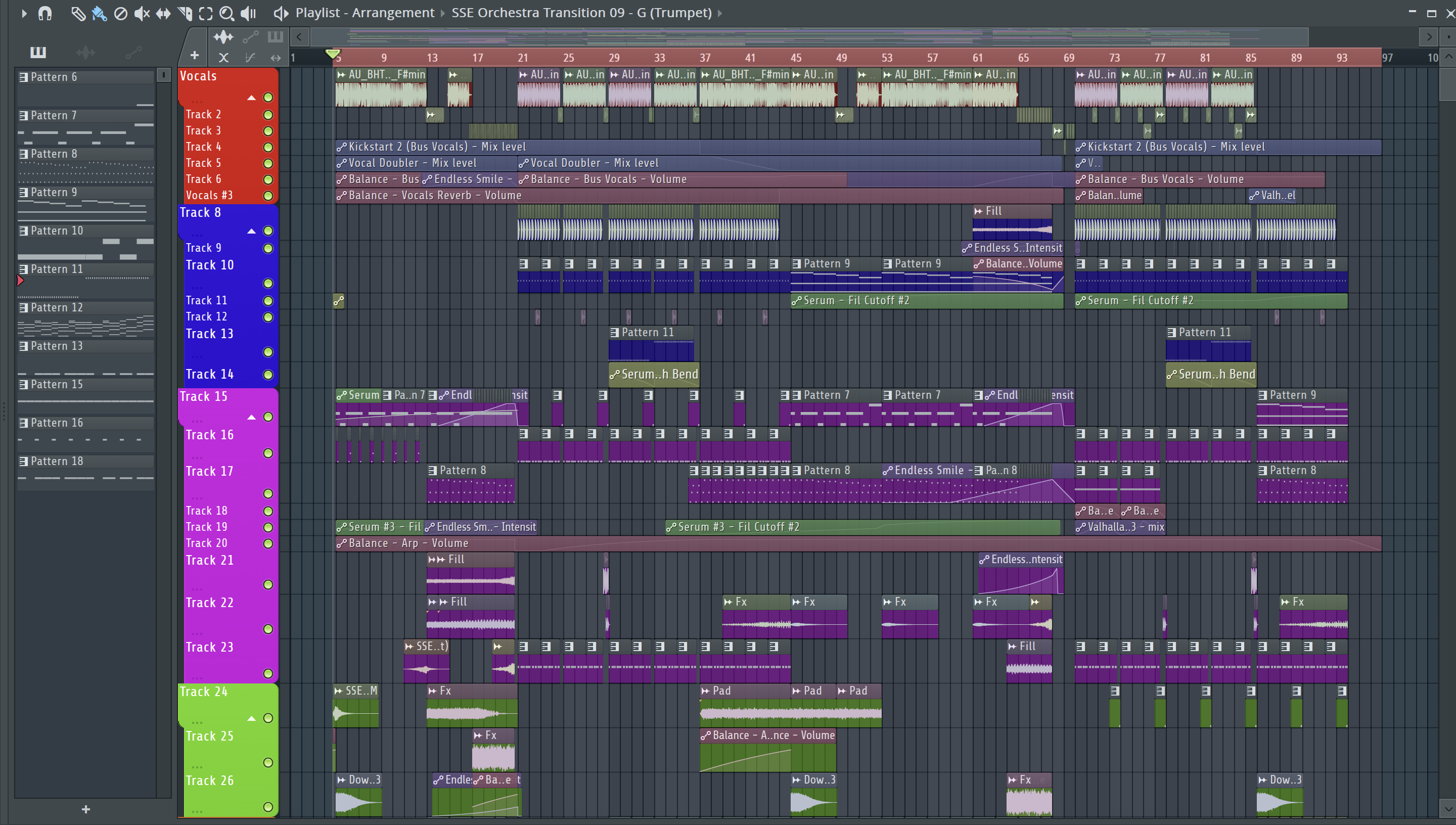The image size is (1456, 825).
Task: Click the small link icon clip on Track 11
Action: (x=339, y=301)
